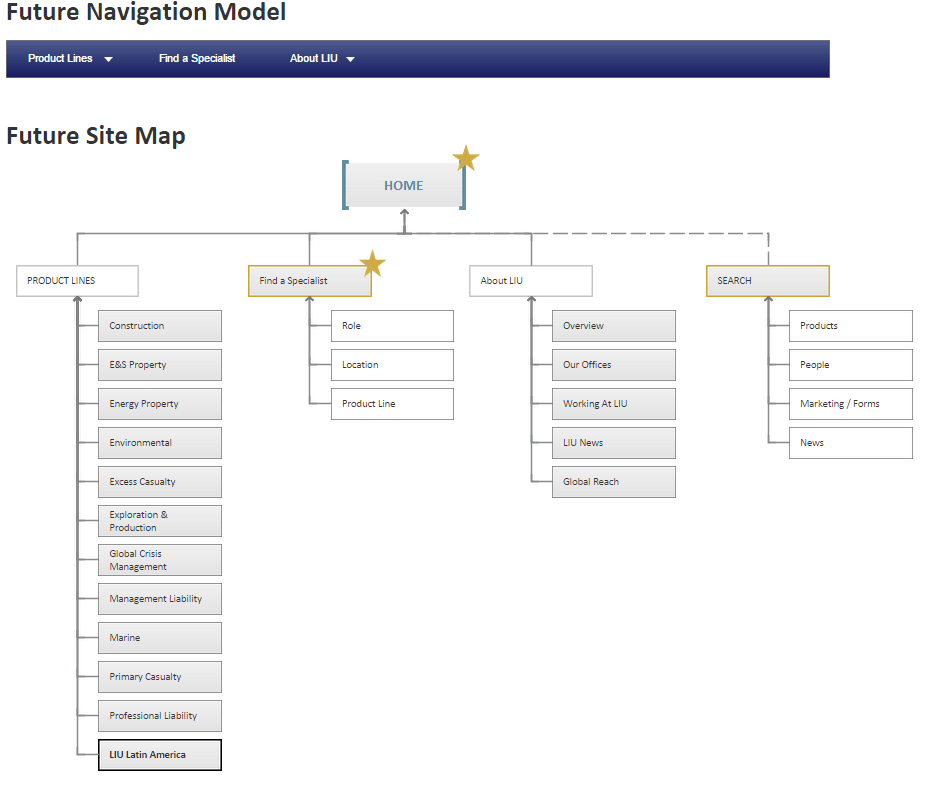
Task: Select the HOME box in the site map
Action: click(x=404, y=185)
